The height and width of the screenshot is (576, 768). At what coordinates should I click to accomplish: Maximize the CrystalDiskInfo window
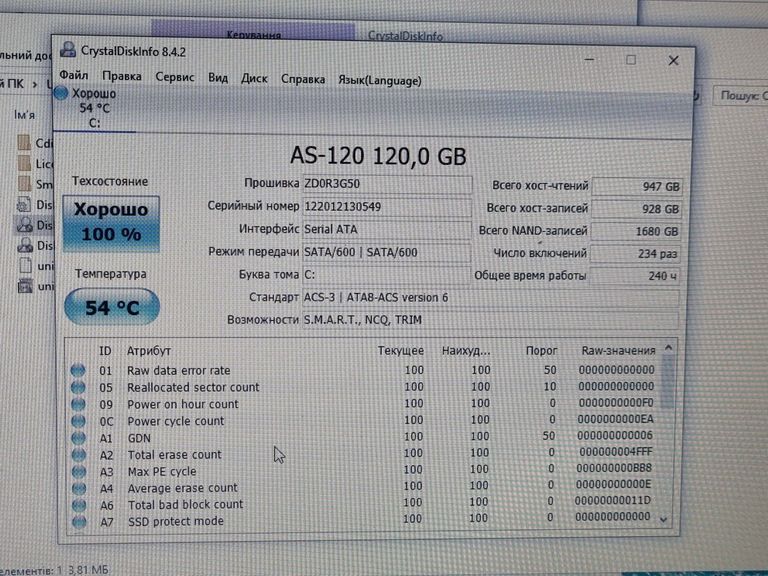(x=631, y=60)
